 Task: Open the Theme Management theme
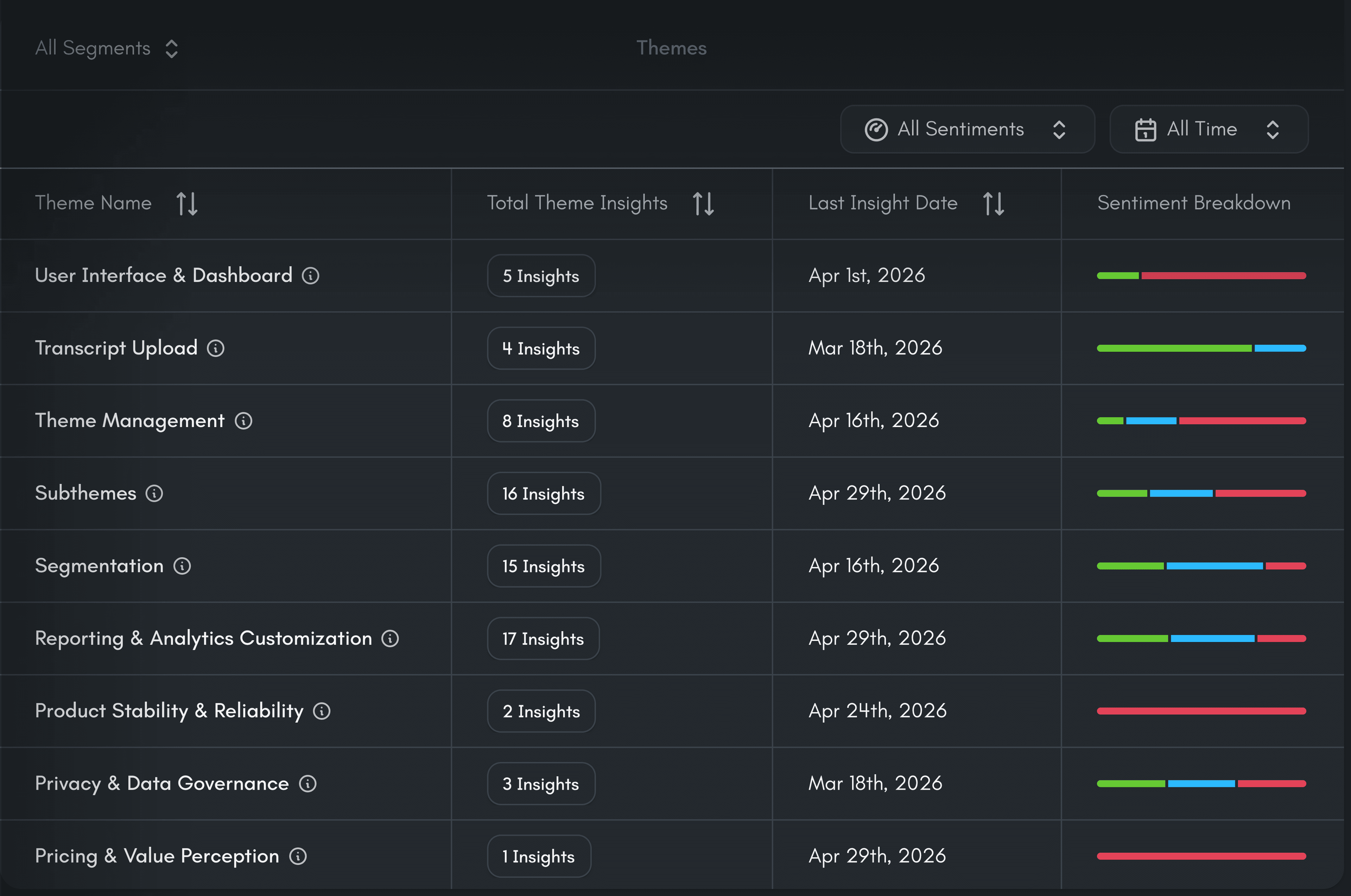coord(130,421)
